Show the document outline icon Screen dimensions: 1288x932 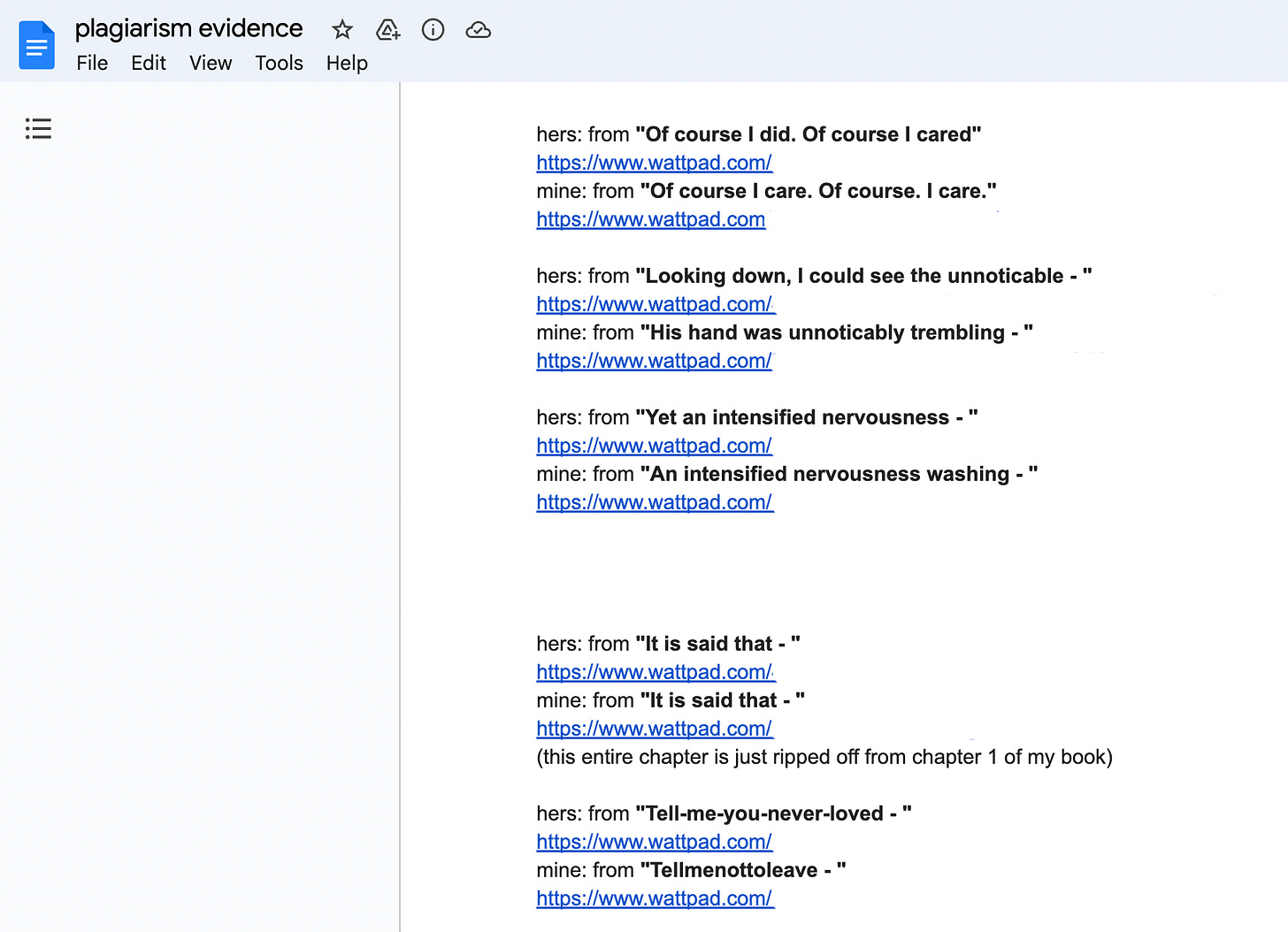38,129
